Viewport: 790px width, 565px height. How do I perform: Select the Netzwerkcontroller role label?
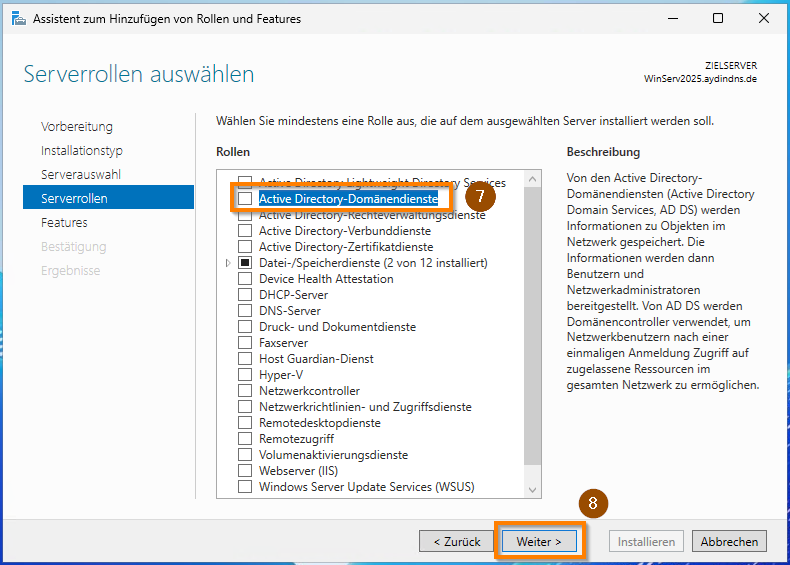[309, 391]
